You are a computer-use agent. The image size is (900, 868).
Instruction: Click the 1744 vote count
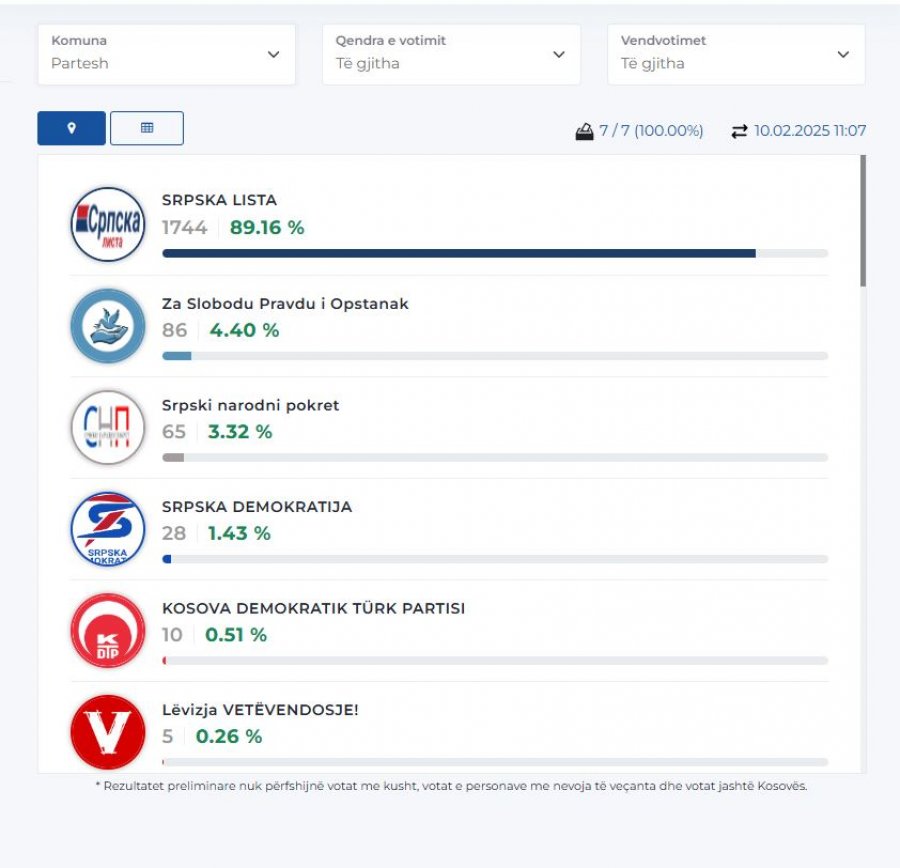pyautogui.click(x=184, y=227)
